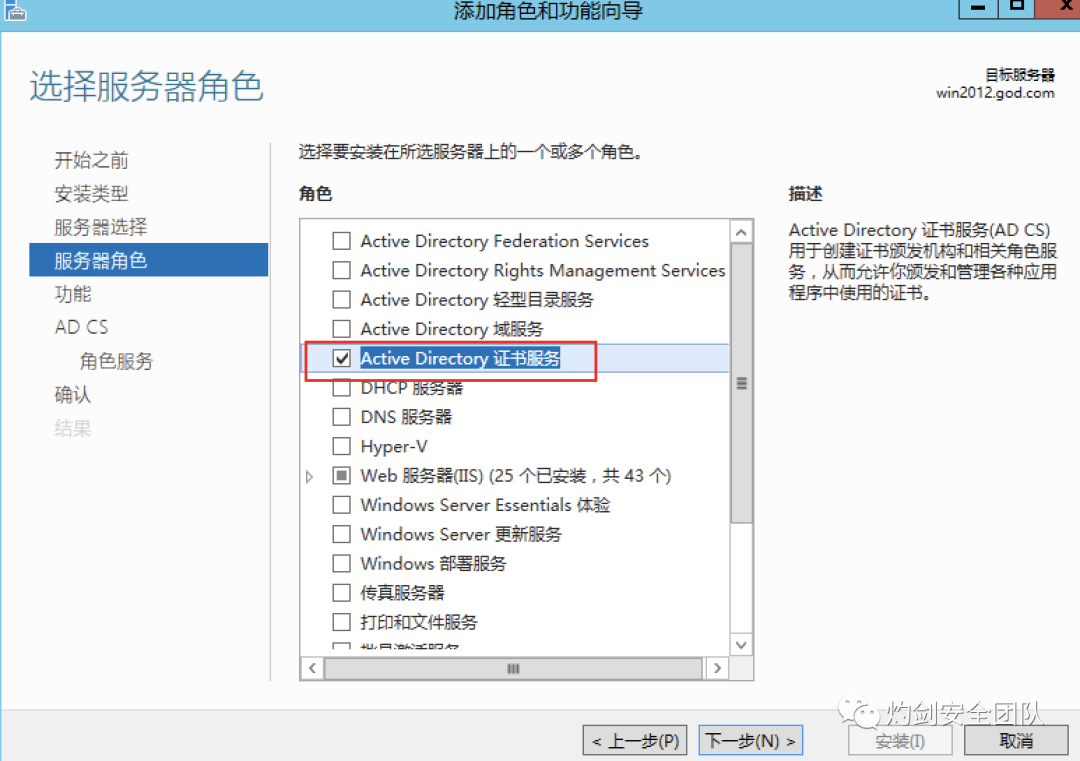1080x761 pixels.
Task: Enable 打印和文件服务 role
Action: pos(341,621)
